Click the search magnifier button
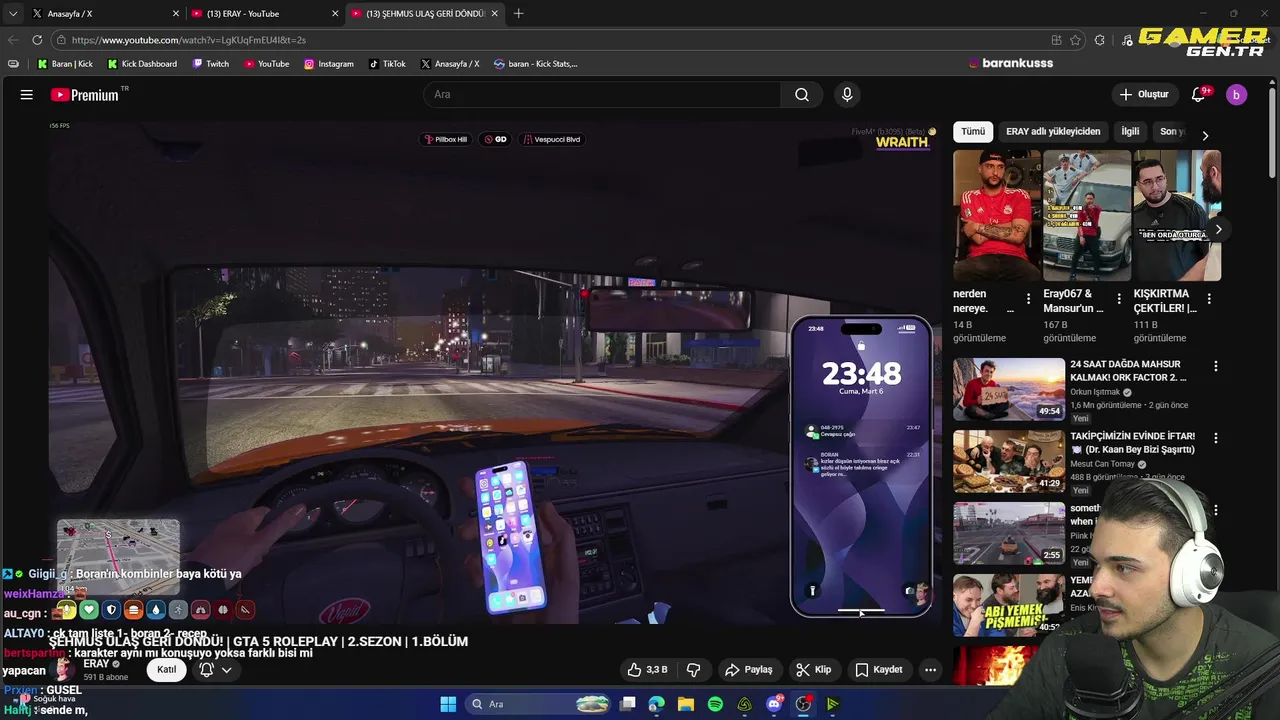Screen dimensions: 1280x720 (x=802, y=95)
